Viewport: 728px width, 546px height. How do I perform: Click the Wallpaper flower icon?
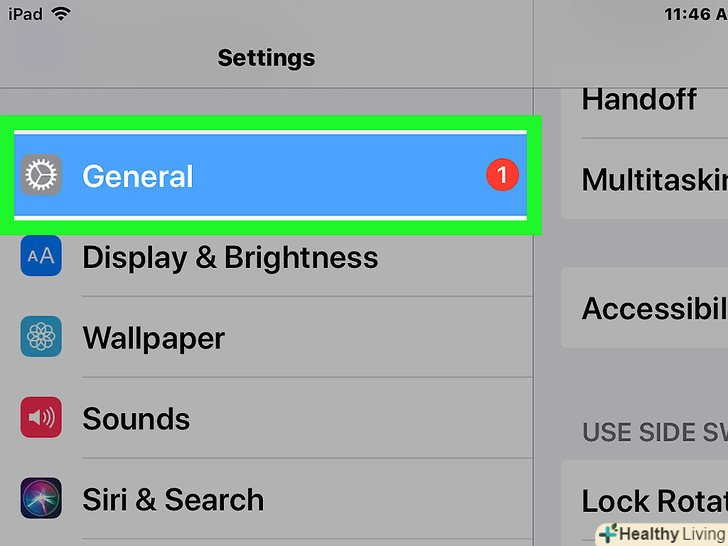41,337
